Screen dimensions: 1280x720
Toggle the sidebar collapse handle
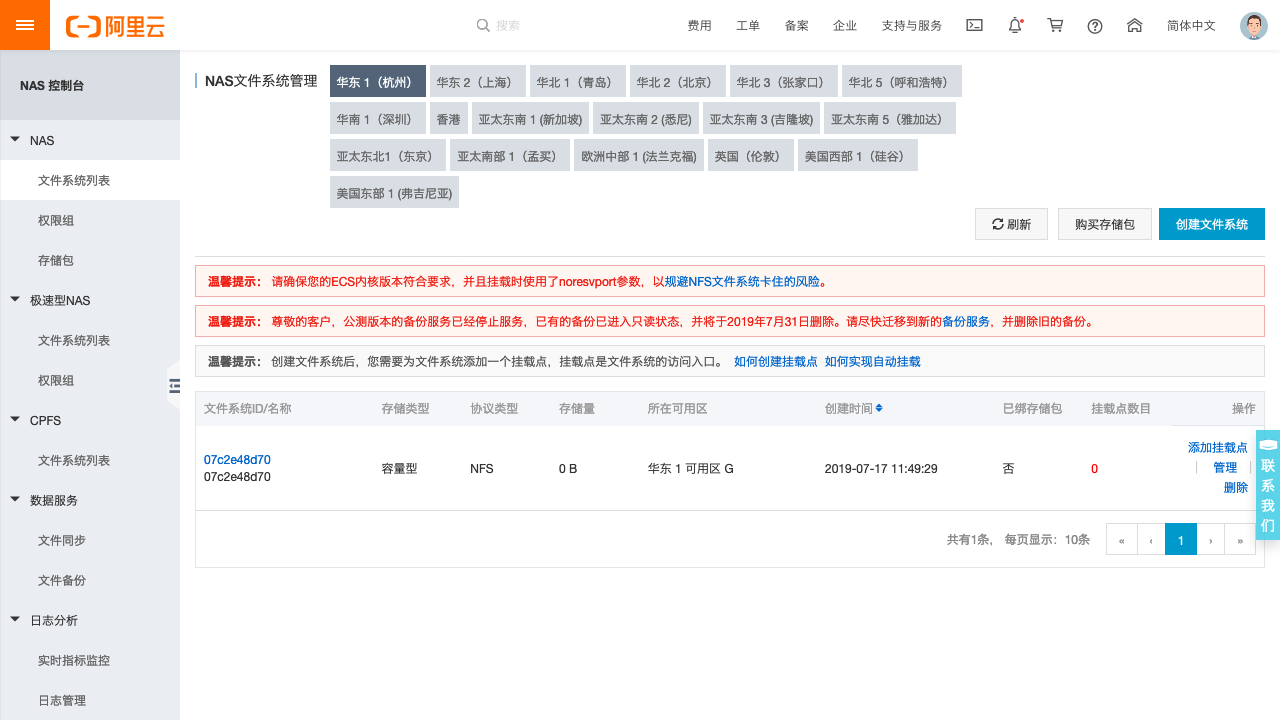173,384
